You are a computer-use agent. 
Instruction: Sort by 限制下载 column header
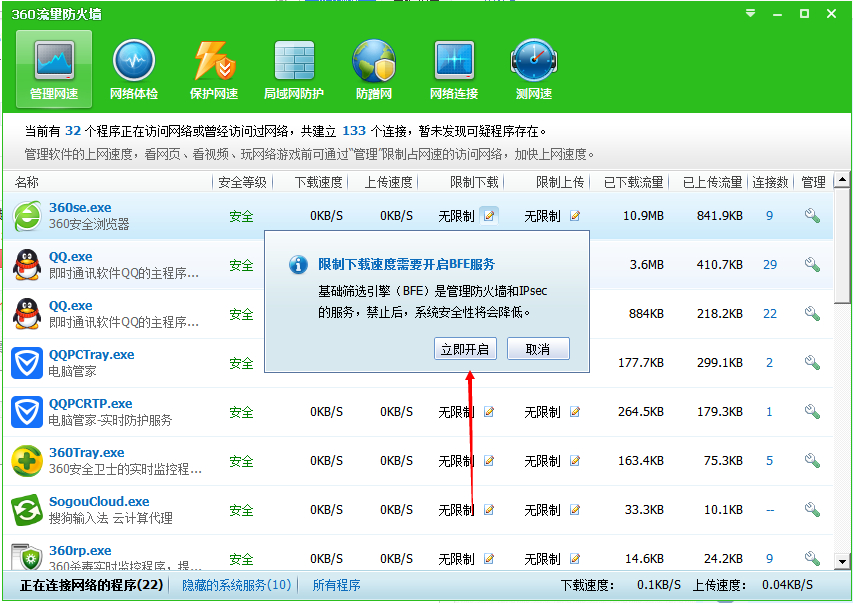pos(474,182)
